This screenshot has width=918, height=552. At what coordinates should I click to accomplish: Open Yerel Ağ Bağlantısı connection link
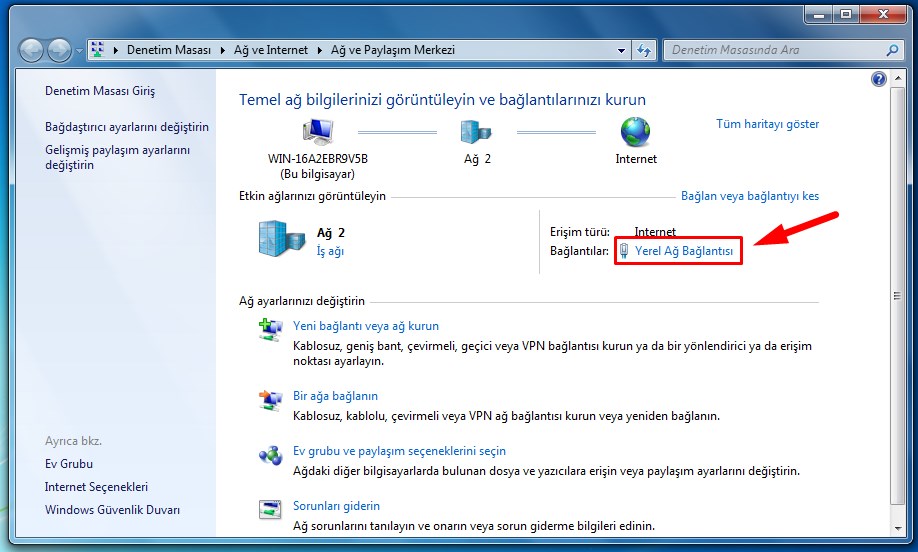tap(684, 252)
